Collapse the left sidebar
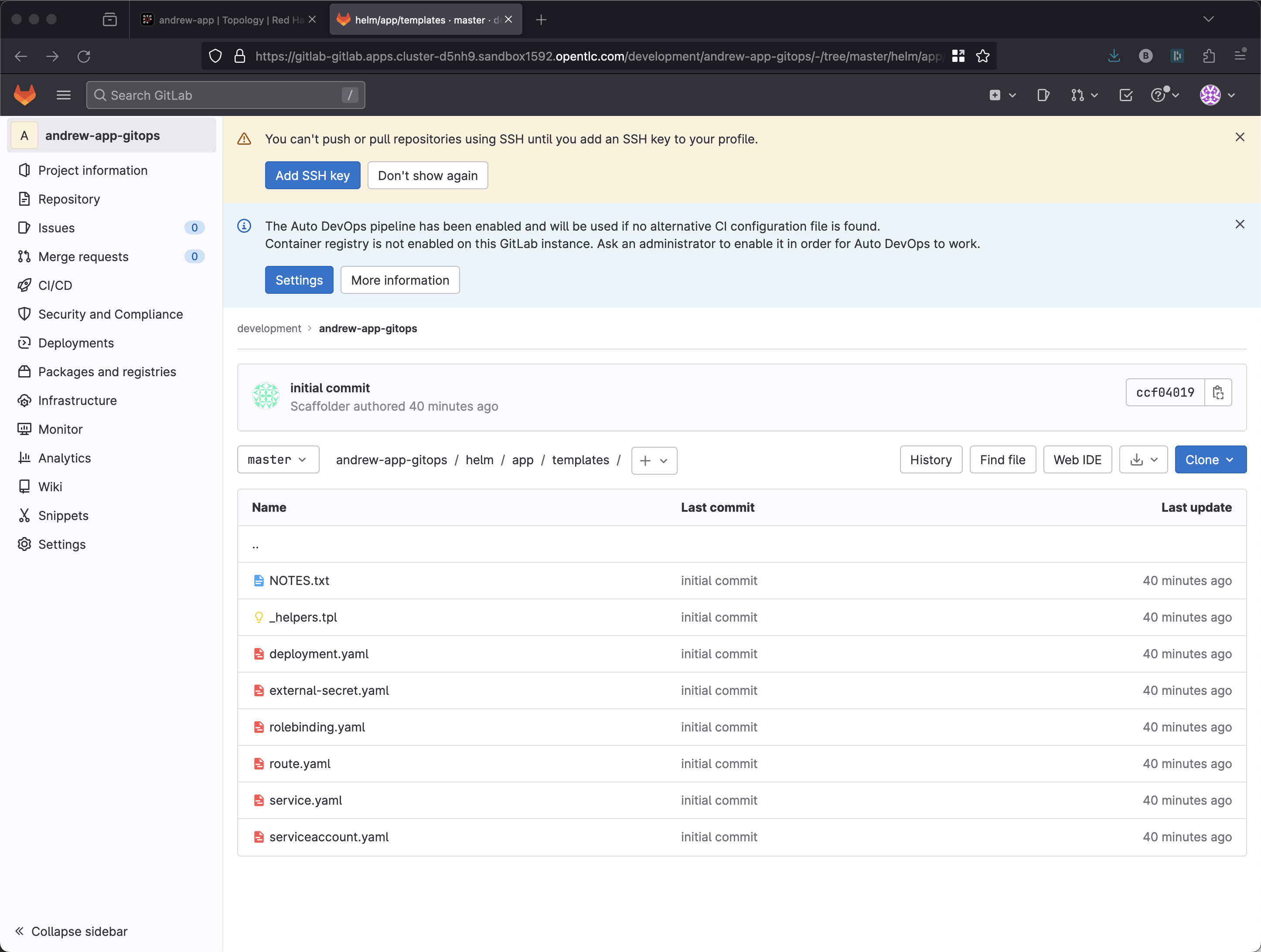The width and height of the screenshot is (1261, 952). coord(71,931)
